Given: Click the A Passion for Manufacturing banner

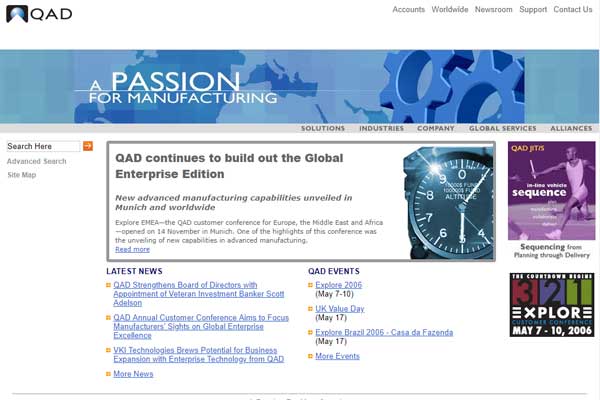Looking at the screenshot, I should pyautogui.click(x=300, y=87).
